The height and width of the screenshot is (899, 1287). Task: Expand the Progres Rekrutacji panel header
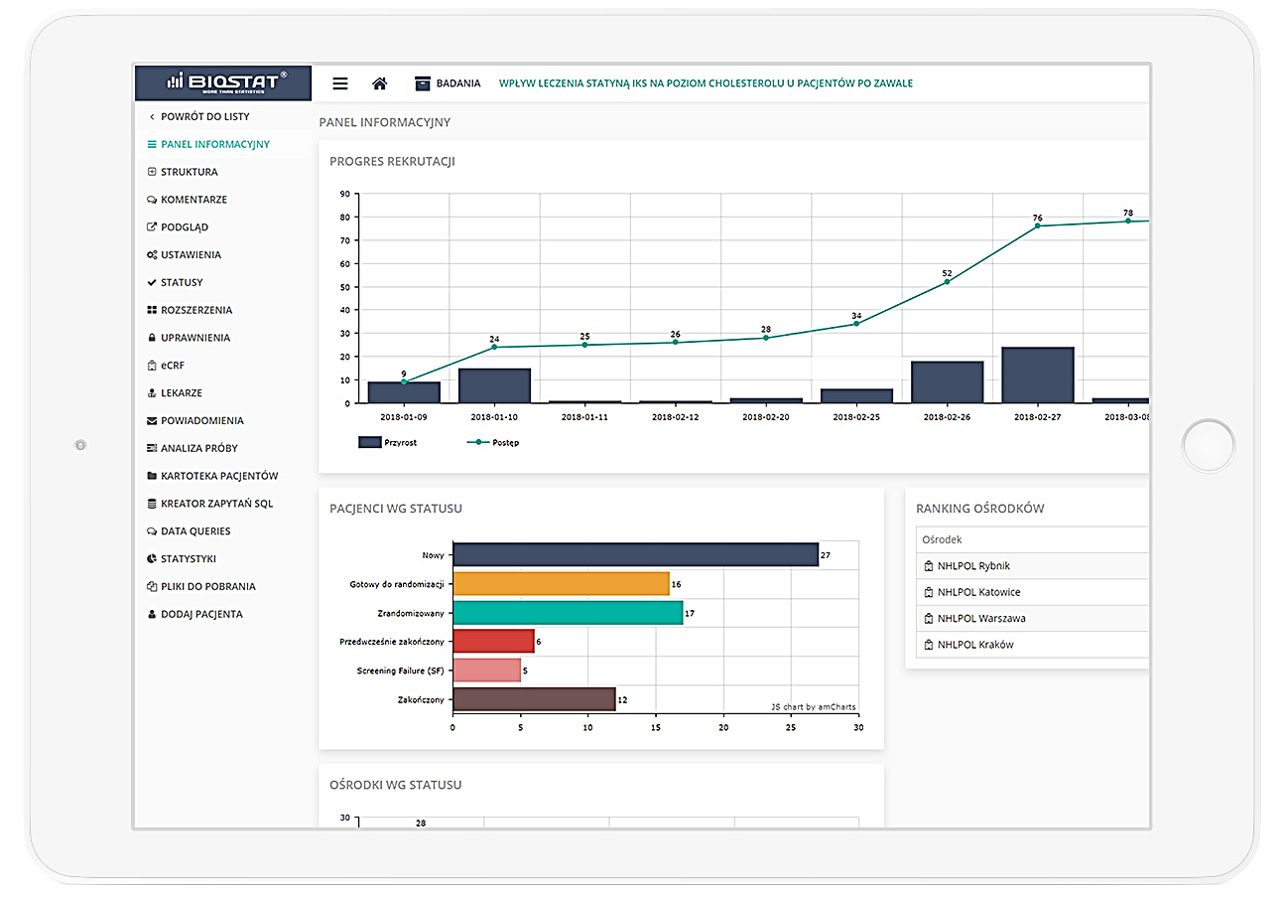click(x=394, y=161)
